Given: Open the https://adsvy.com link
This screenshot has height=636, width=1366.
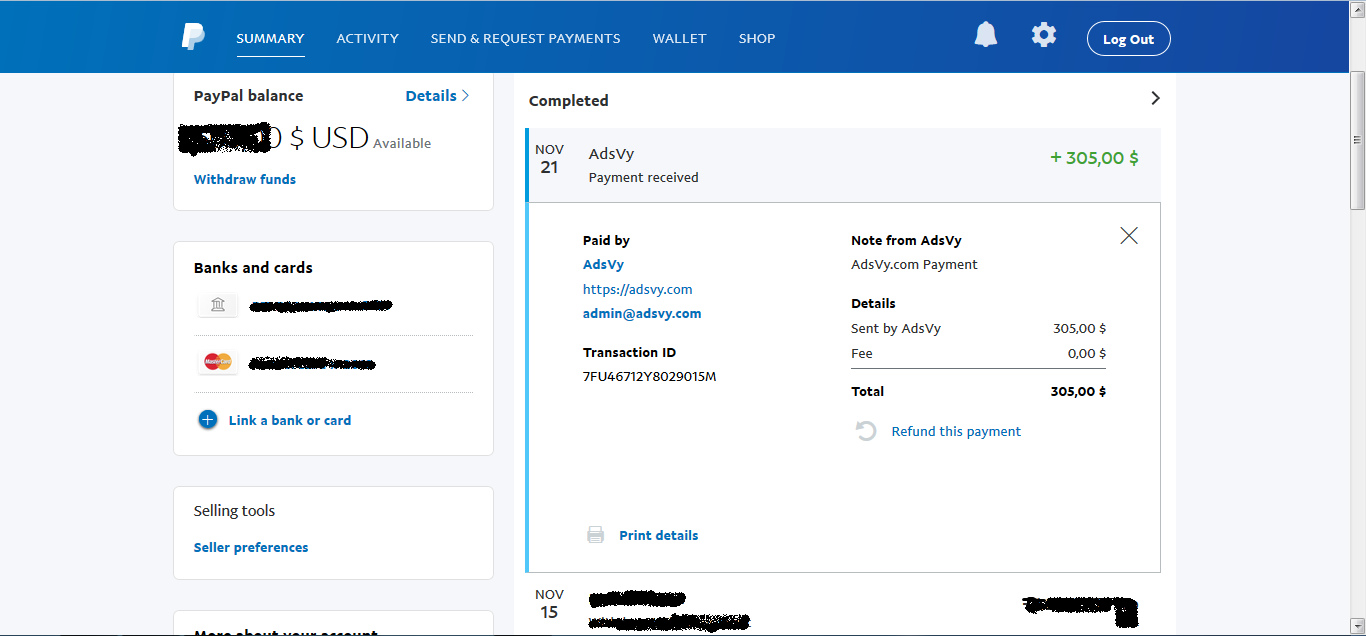Looking at the screenshot, I should [x=638, y=289].
